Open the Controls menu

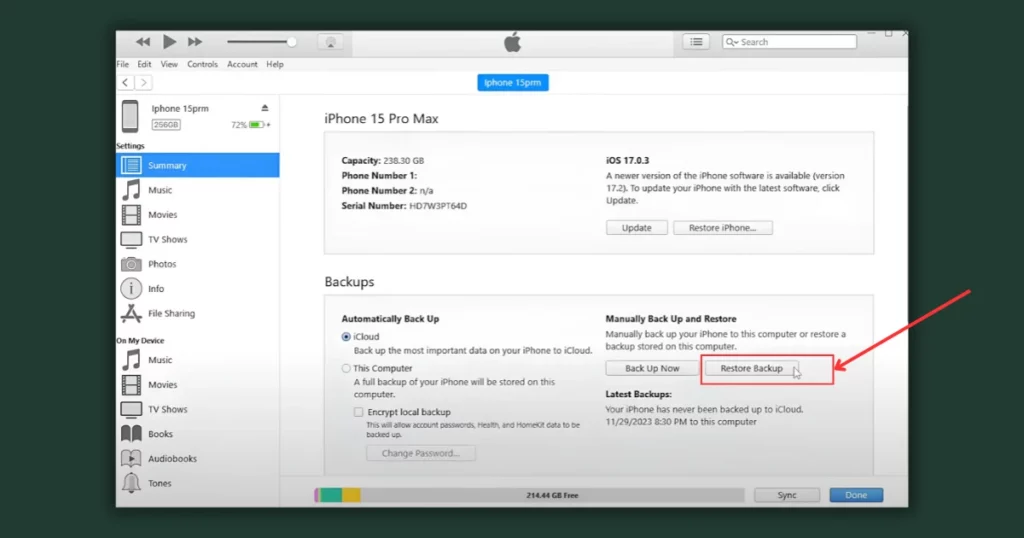202,64
